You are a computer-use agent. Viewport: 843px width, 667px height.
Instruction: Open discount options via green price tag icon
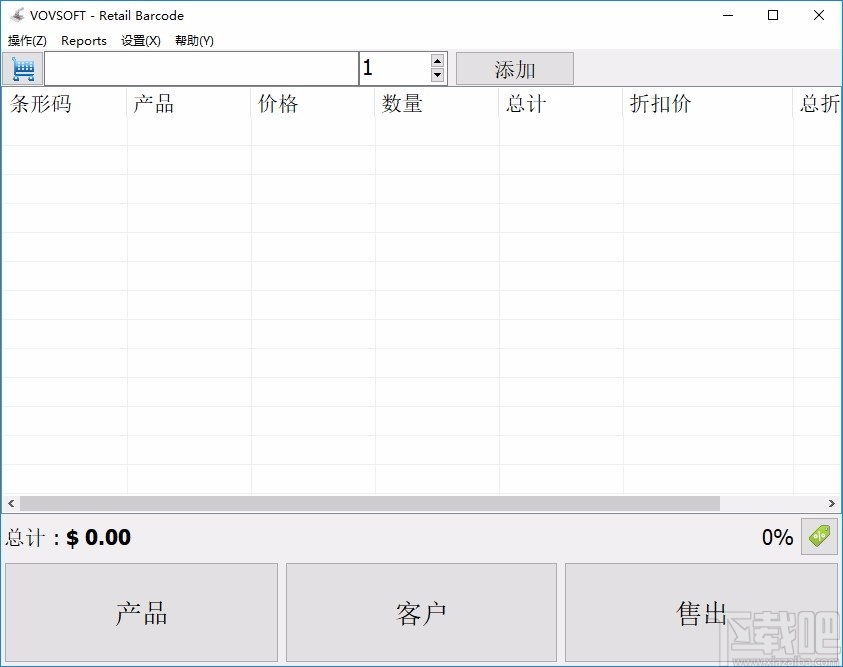pyautogui.click(x=820, y=537)
